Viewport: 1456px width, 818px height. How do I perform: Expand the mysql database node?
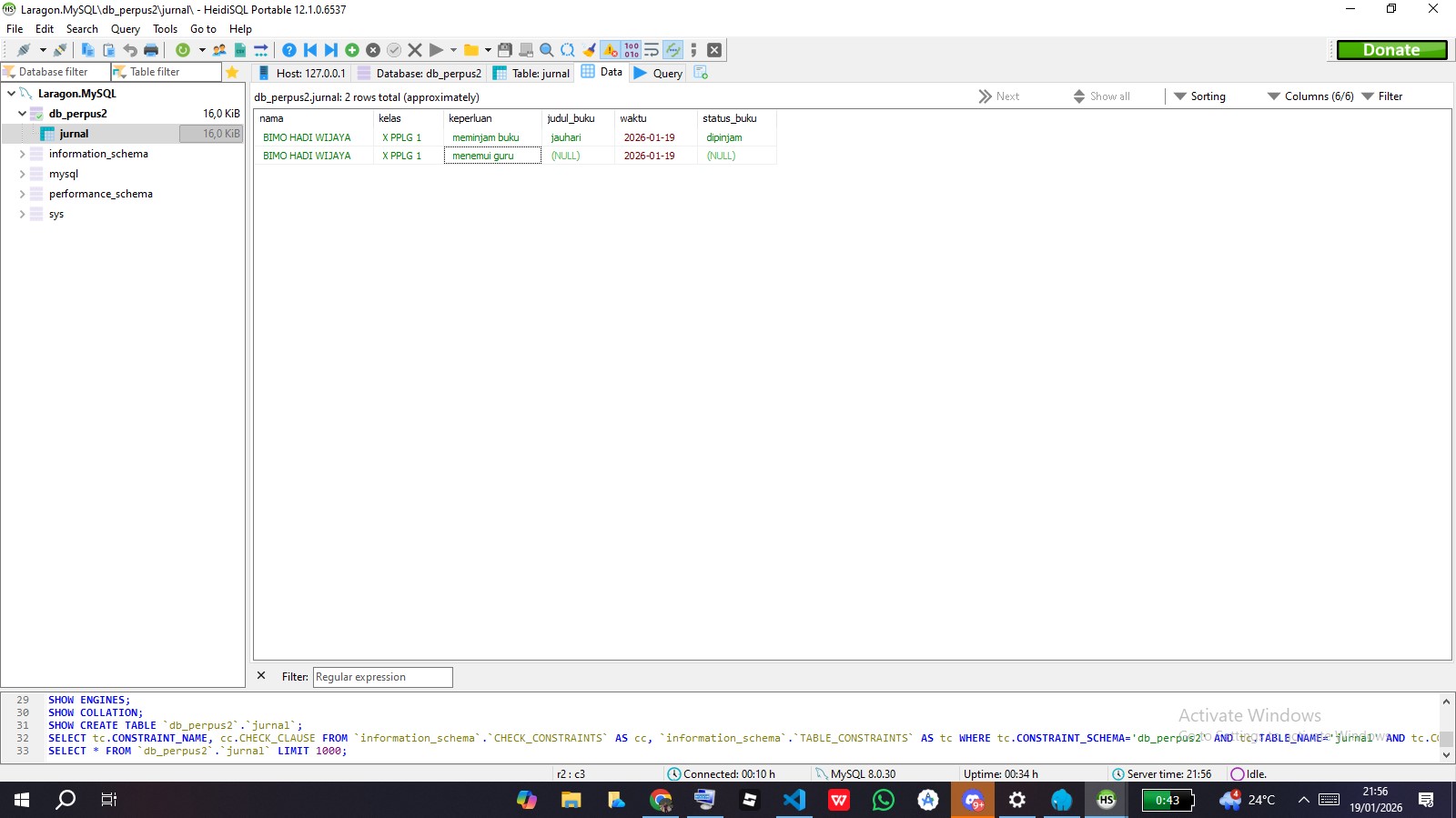(x=22, y=174)
